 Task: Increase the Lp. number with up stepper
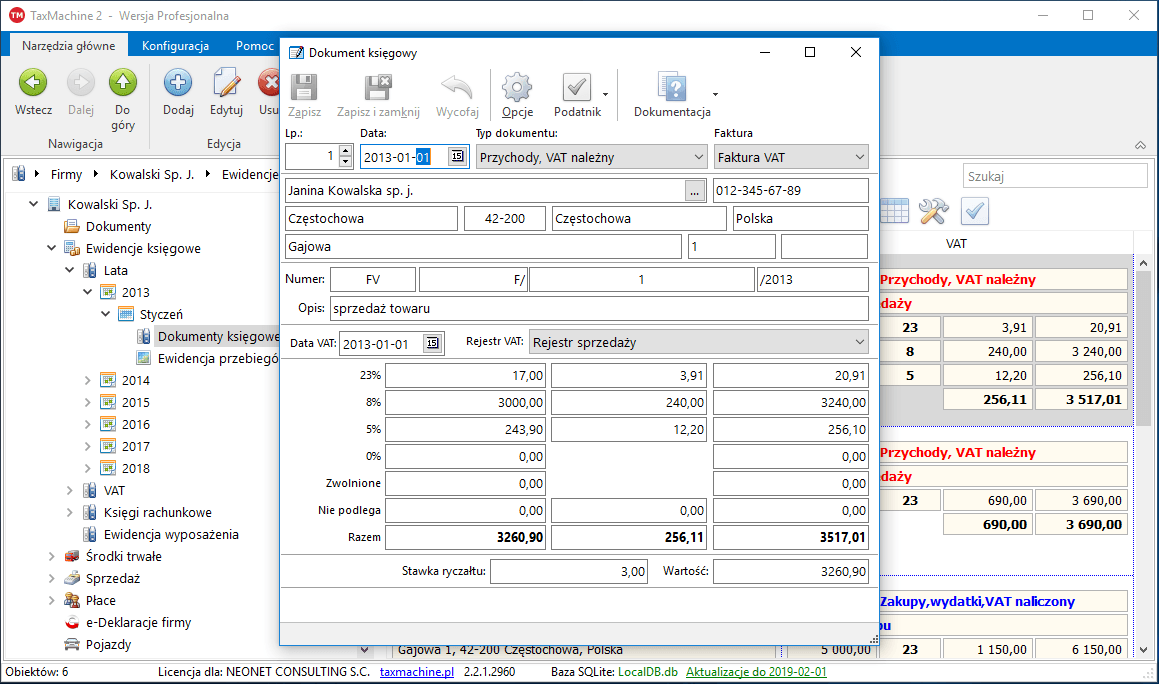click(346, 152)
